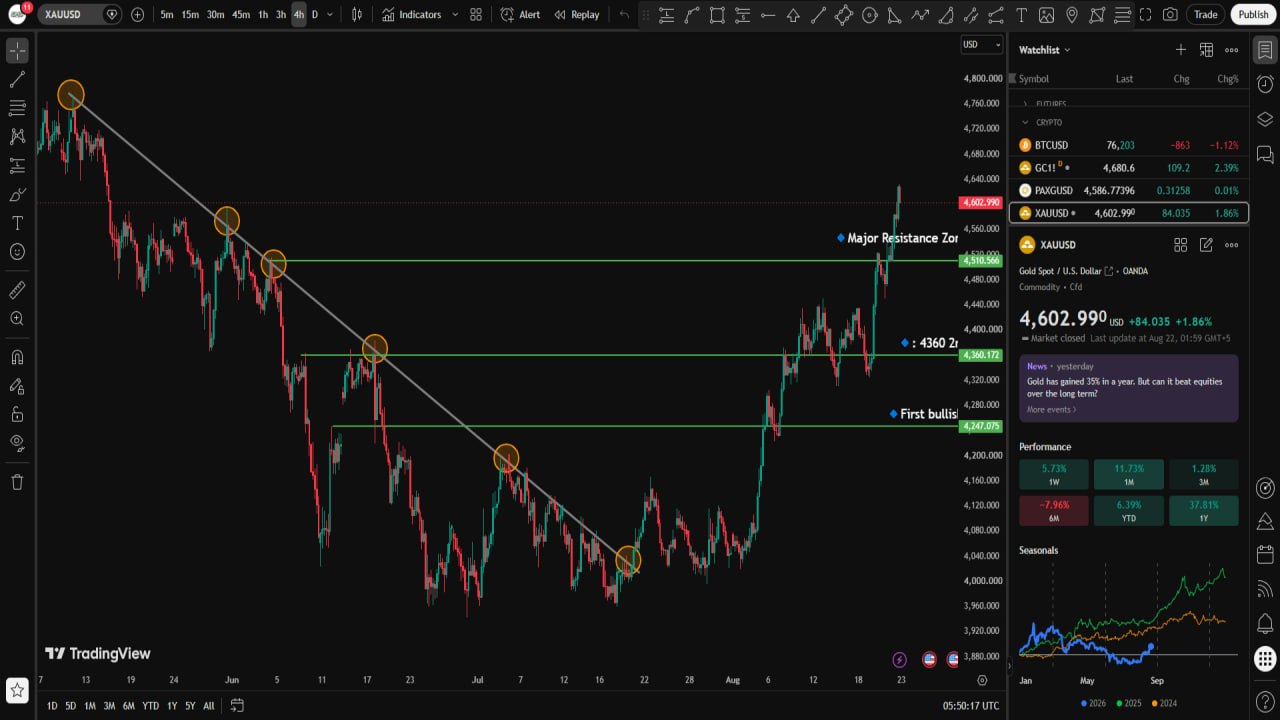Open the Alerts panel clock icon in right sidebar
Viewport: 1280px width, 720px height.
[1265, 84]
